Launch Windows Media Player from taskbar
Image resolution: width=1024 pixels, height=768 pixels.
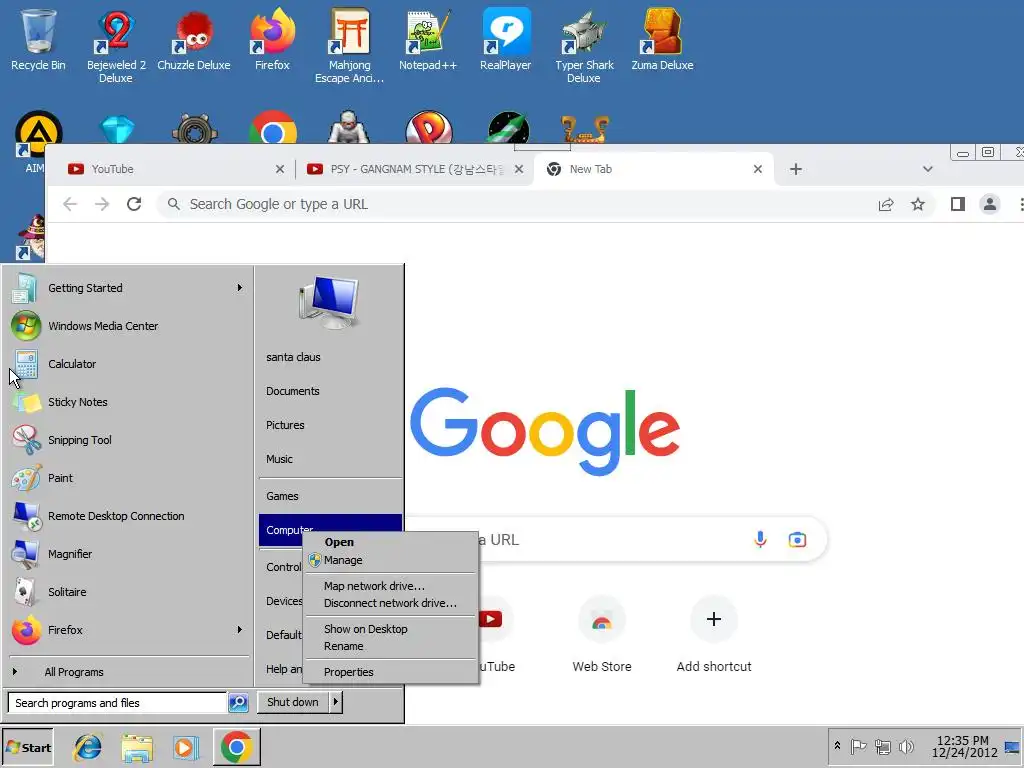[185, 747]
